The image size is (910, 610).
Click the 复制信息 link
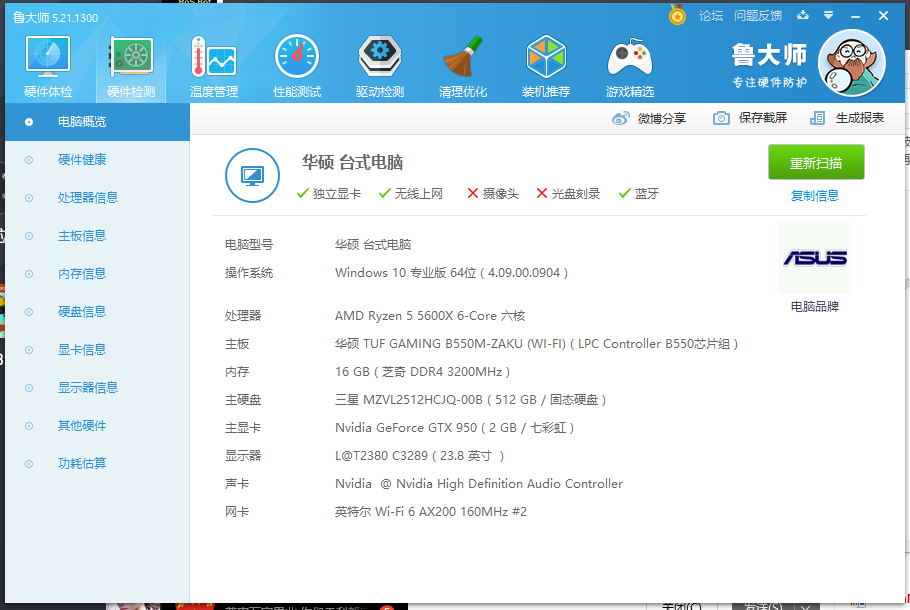[815, 196]
